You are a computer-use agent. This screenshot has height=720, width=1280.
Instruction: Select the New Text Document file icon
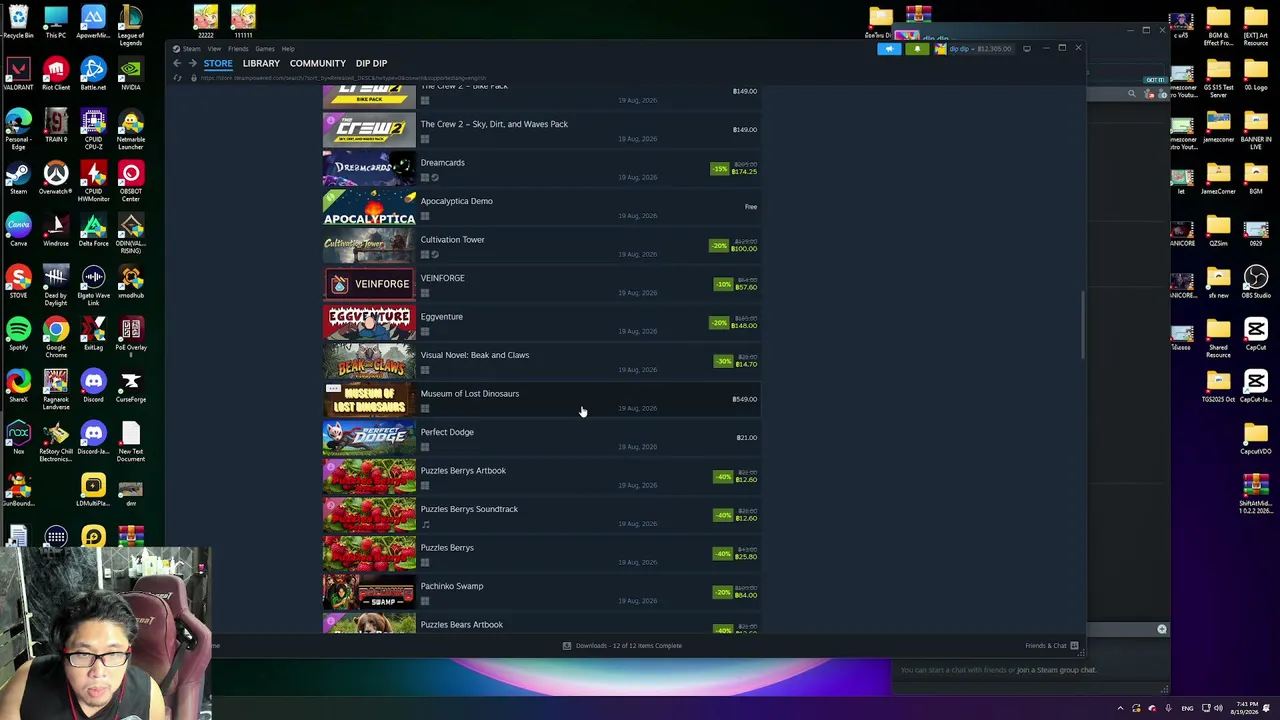[131, 442]
